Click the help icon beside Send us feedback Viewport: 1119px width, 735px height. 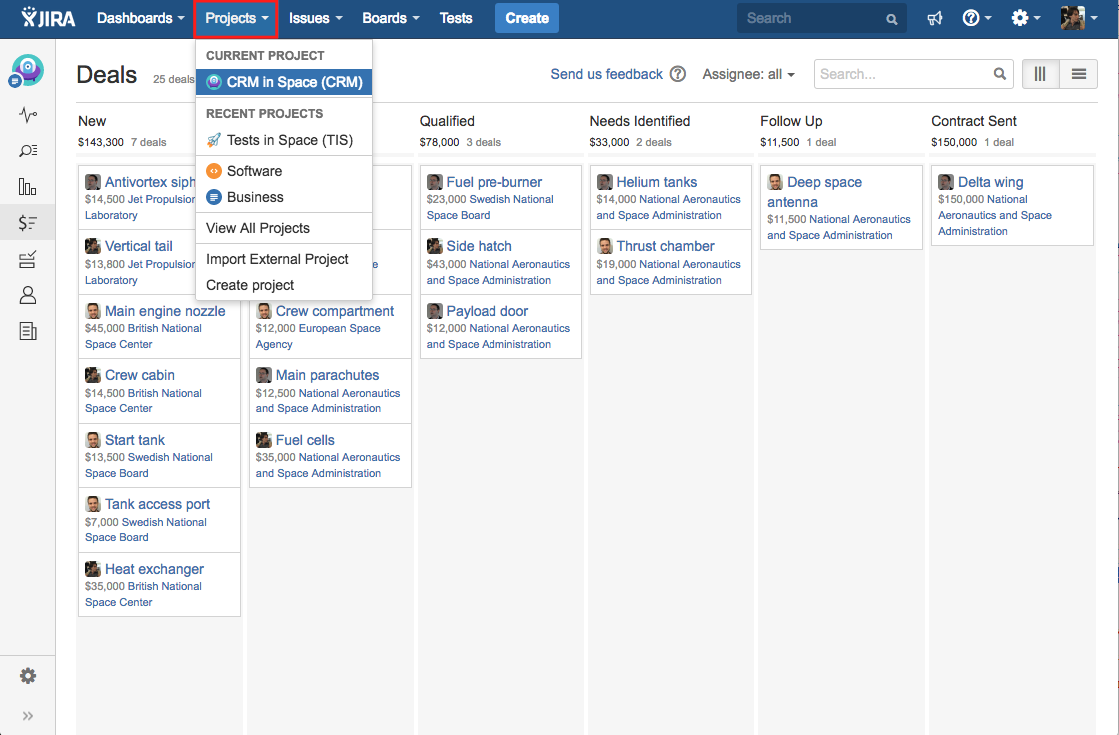(x=678, y=74)
